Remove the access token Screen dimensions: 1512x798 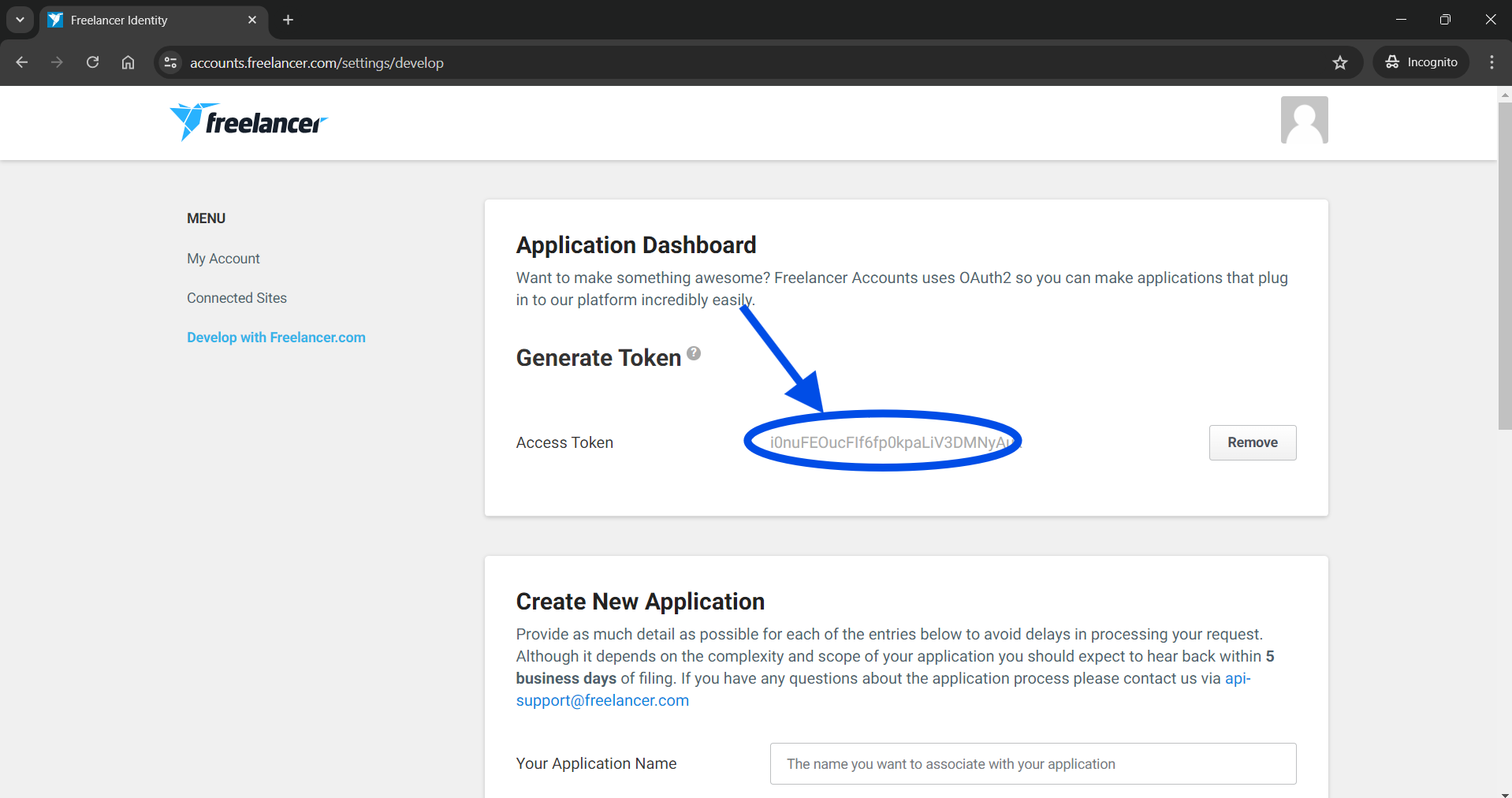[x=1253, y=442]
